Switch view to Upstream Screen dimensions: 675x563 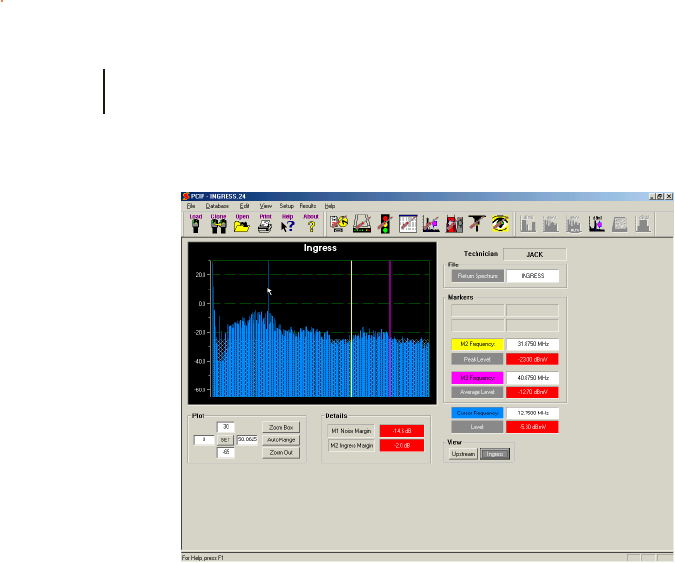tap(462, 454)
